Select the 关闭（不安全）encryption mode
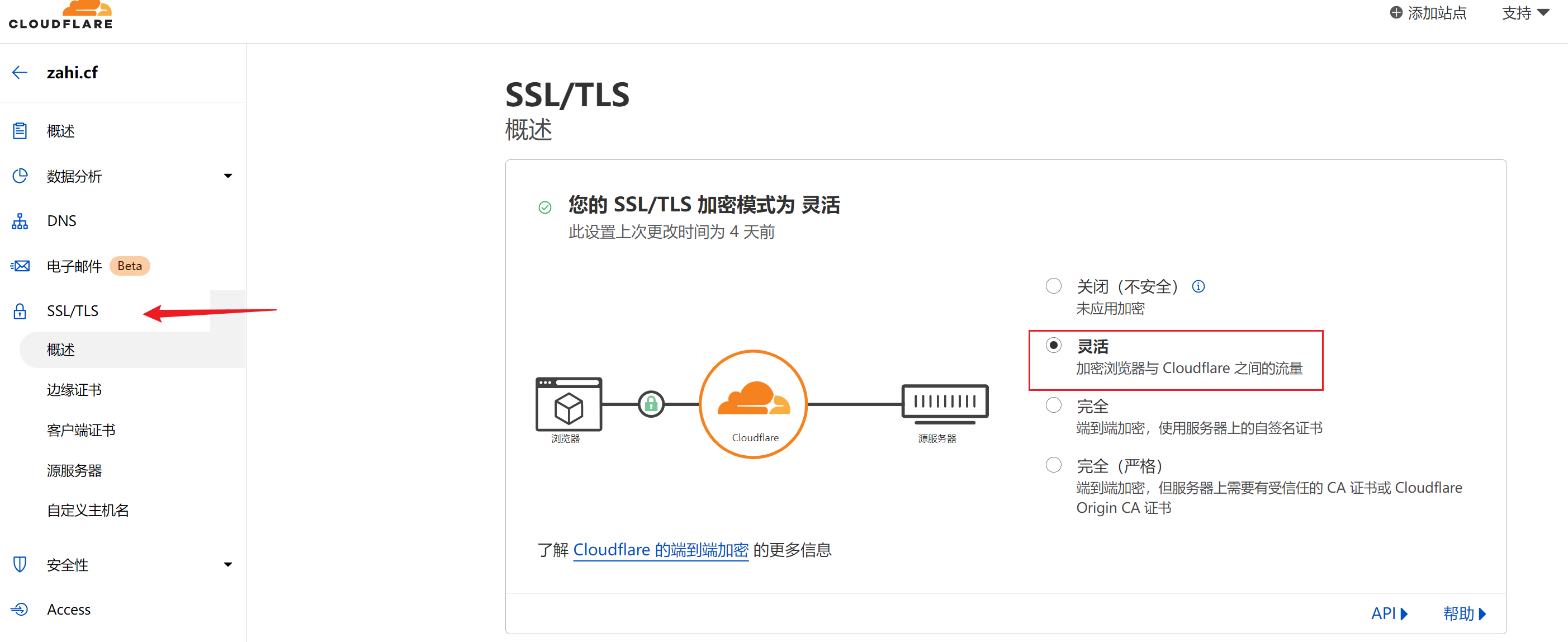Image resolution: width=1568 pixels, height=642 pixels. click(1053, 285)
